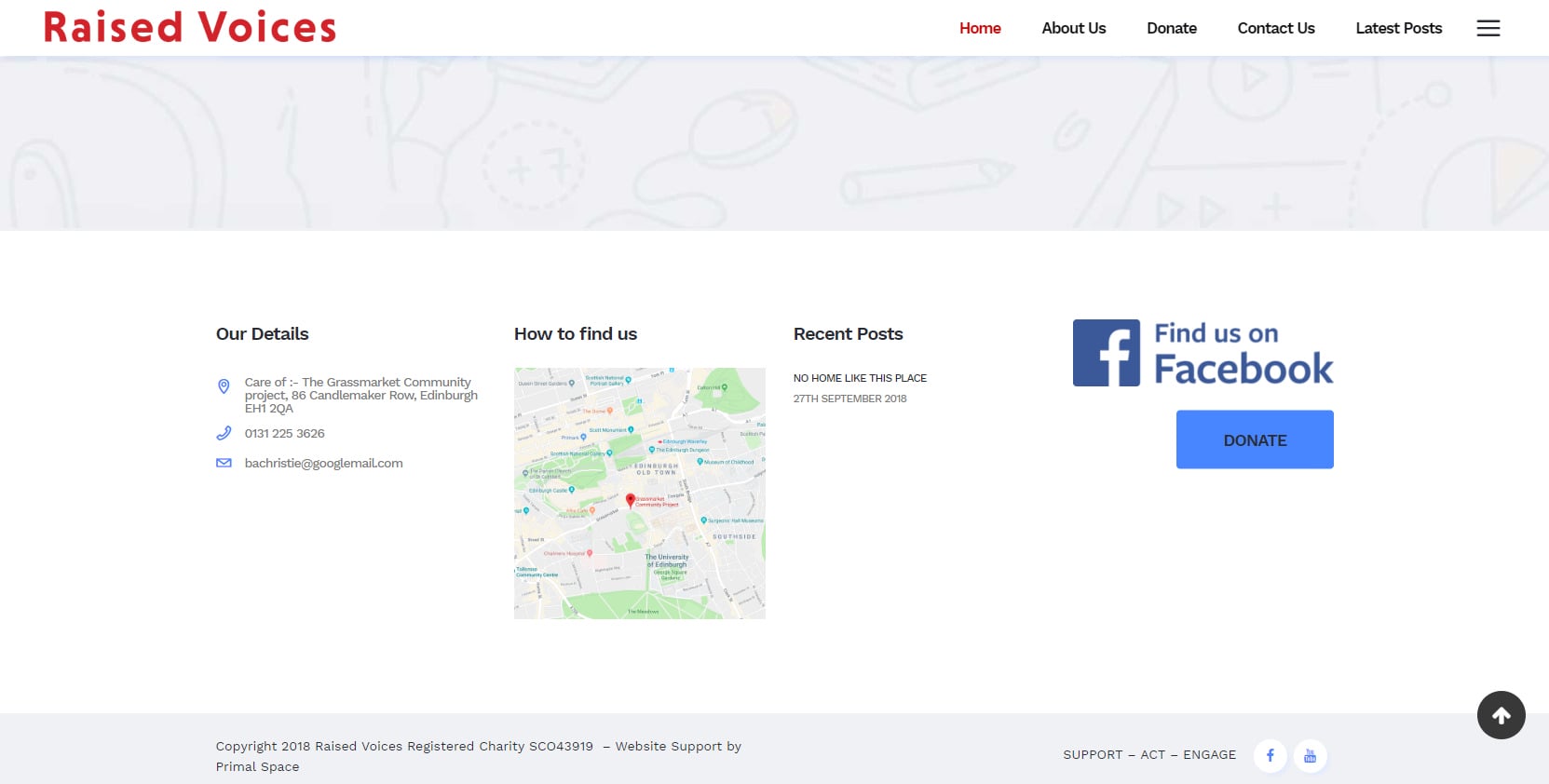Open the YouTube icon in footer

coord(1310,755)
